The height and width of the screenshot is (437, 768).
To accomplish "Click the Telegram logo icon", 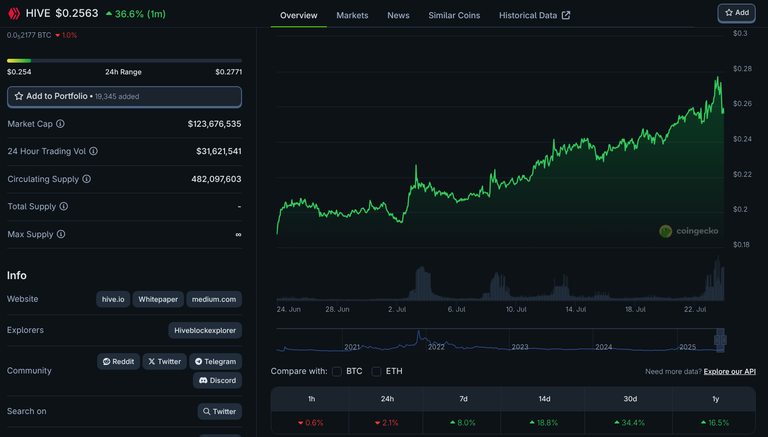I will click(x=198, y=362).
